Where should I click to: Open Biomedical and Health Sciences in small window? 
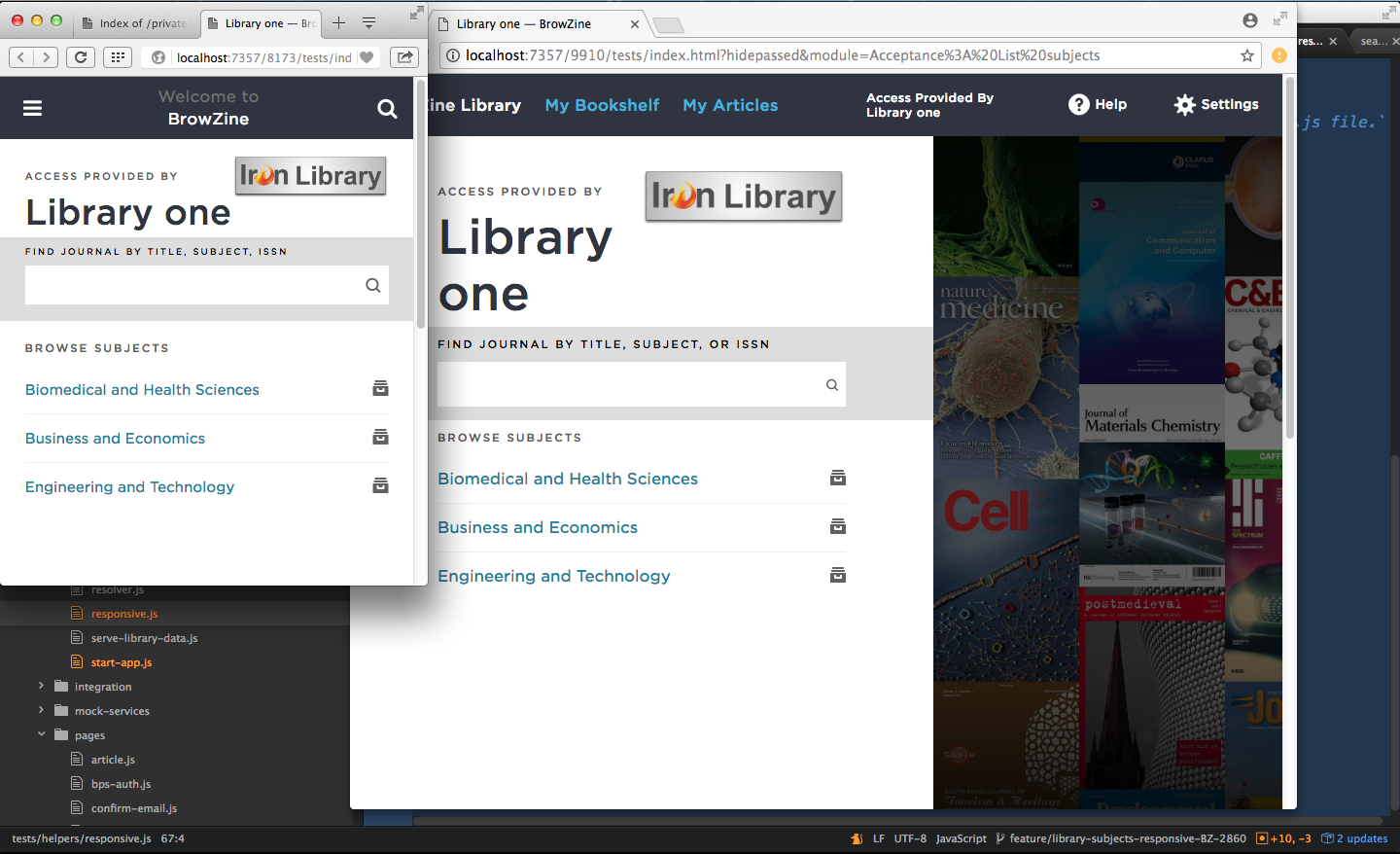[142, 389]
